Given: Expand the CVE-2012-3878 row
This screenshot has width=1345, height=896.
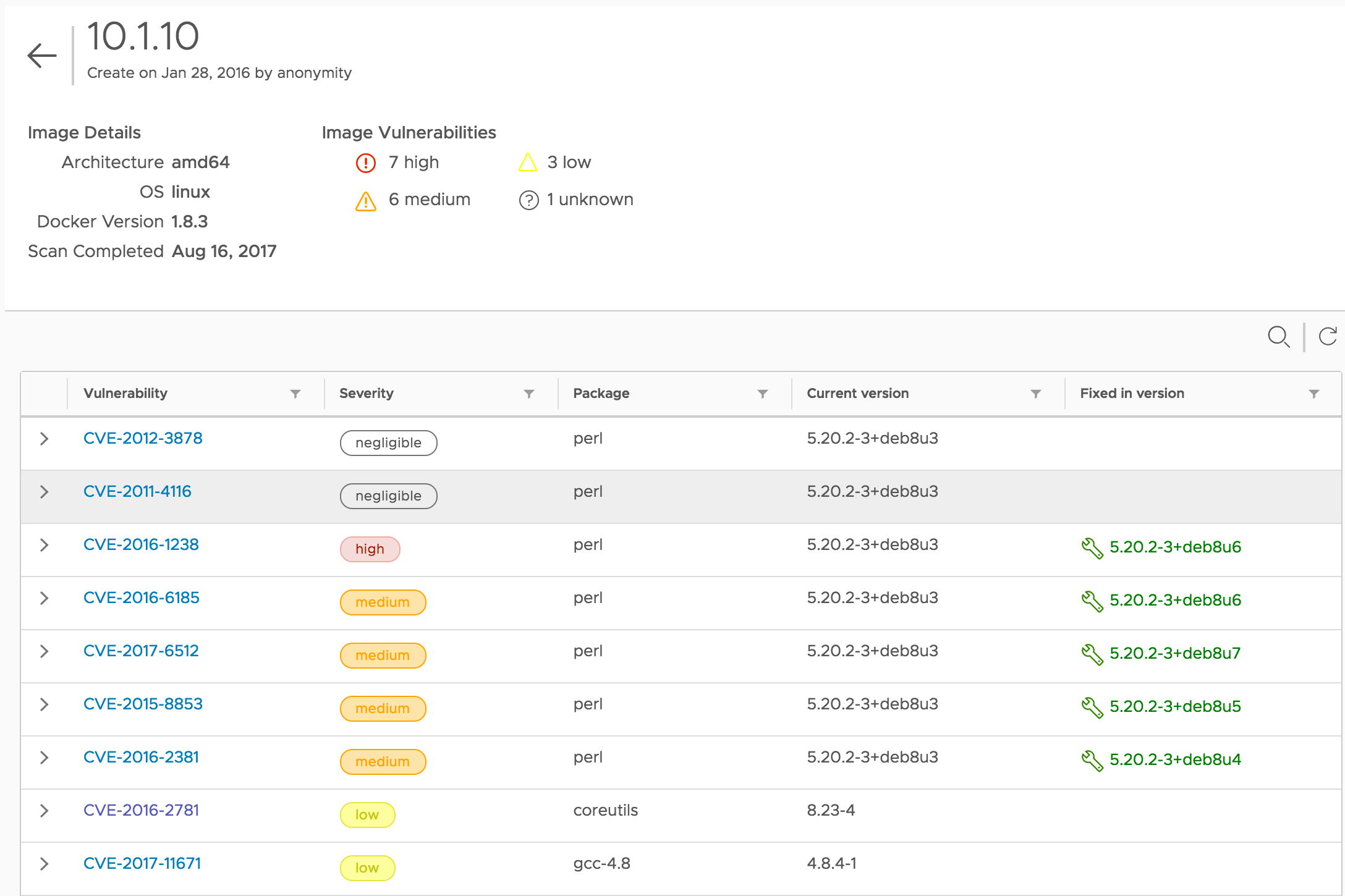Looking at the screenshot, I should (44, 439).
